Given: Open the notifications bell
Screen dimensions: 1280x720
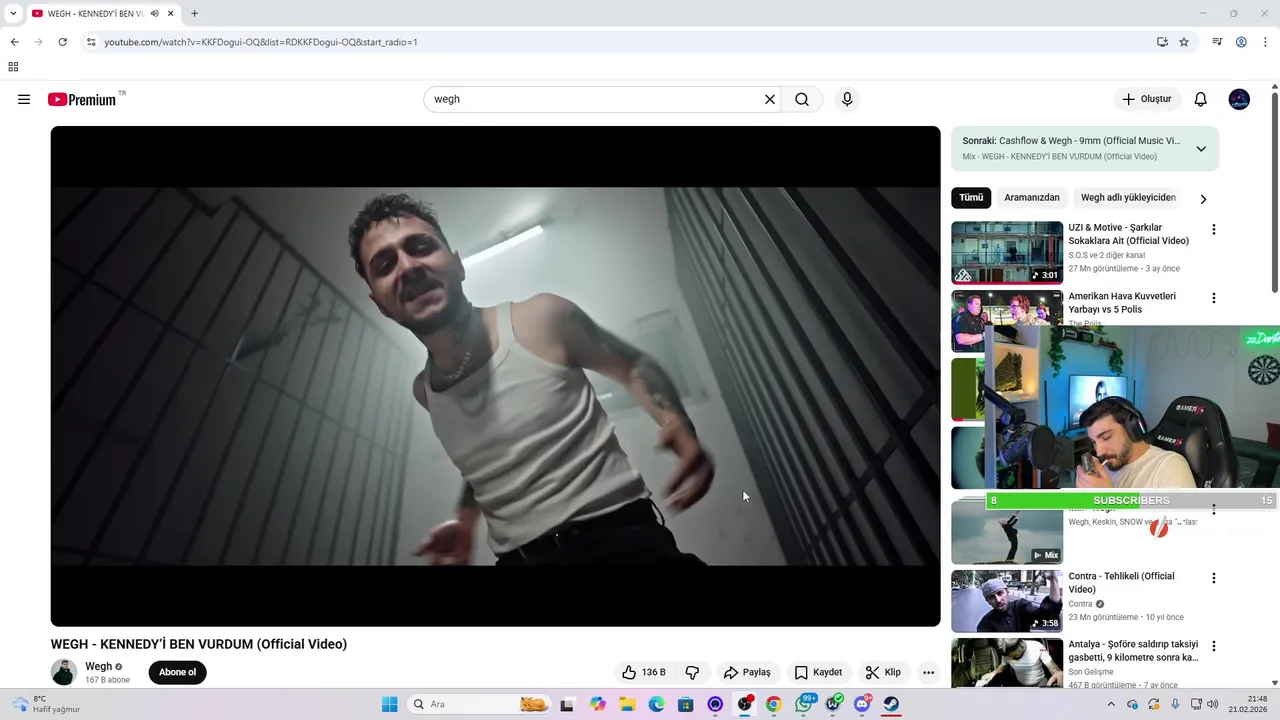Looking at the screenshot, I should click(1201, 99).
